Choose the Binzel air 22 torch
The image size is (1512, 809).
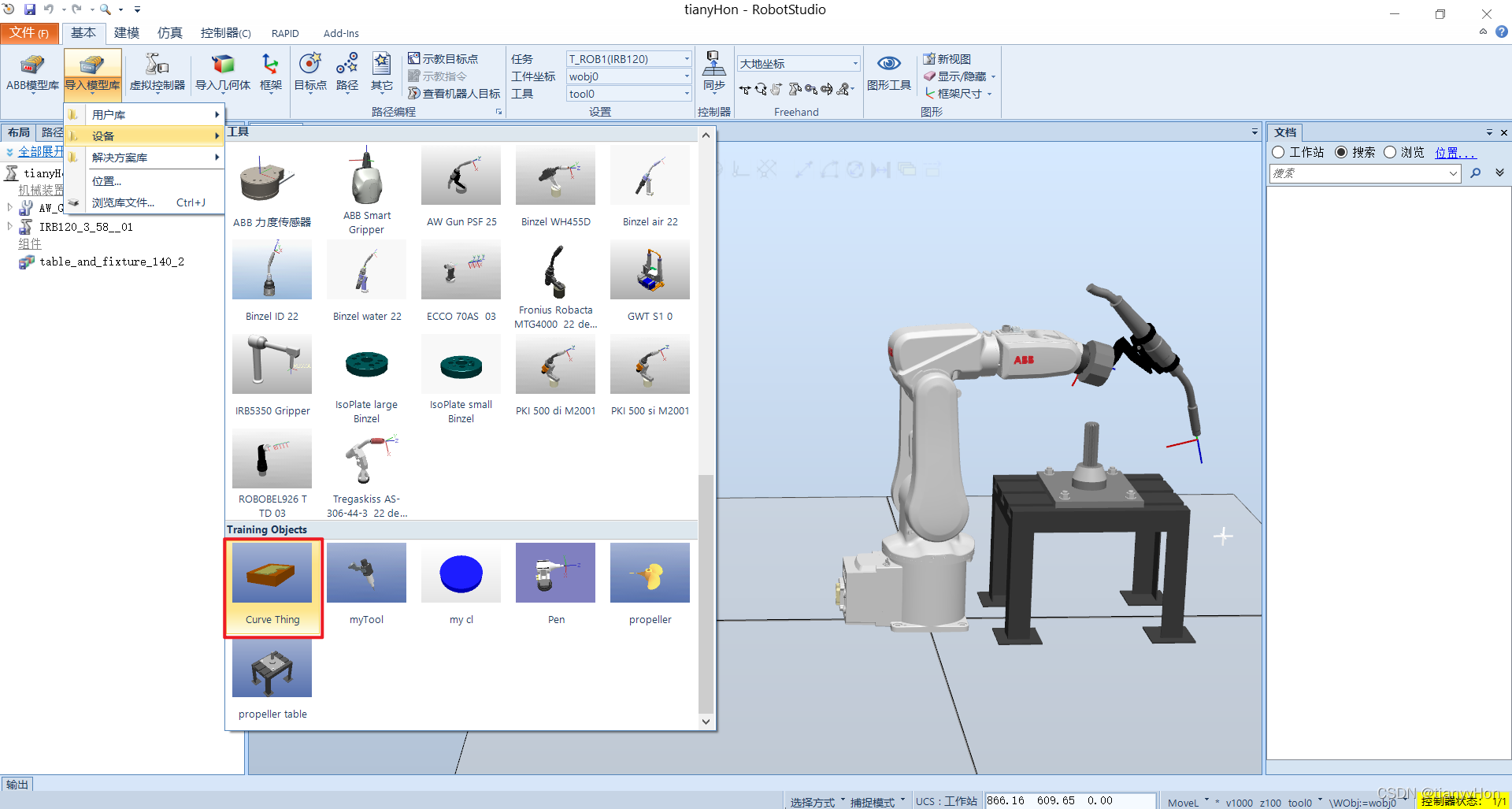pyautogui.click(x=650, y=187)
